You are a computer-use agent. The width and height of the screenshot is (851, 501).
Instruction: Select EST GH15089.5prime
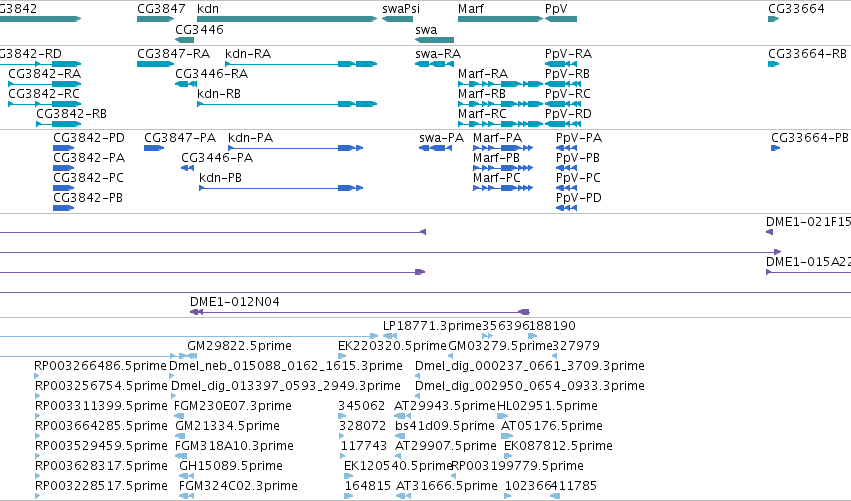point(231,466)
